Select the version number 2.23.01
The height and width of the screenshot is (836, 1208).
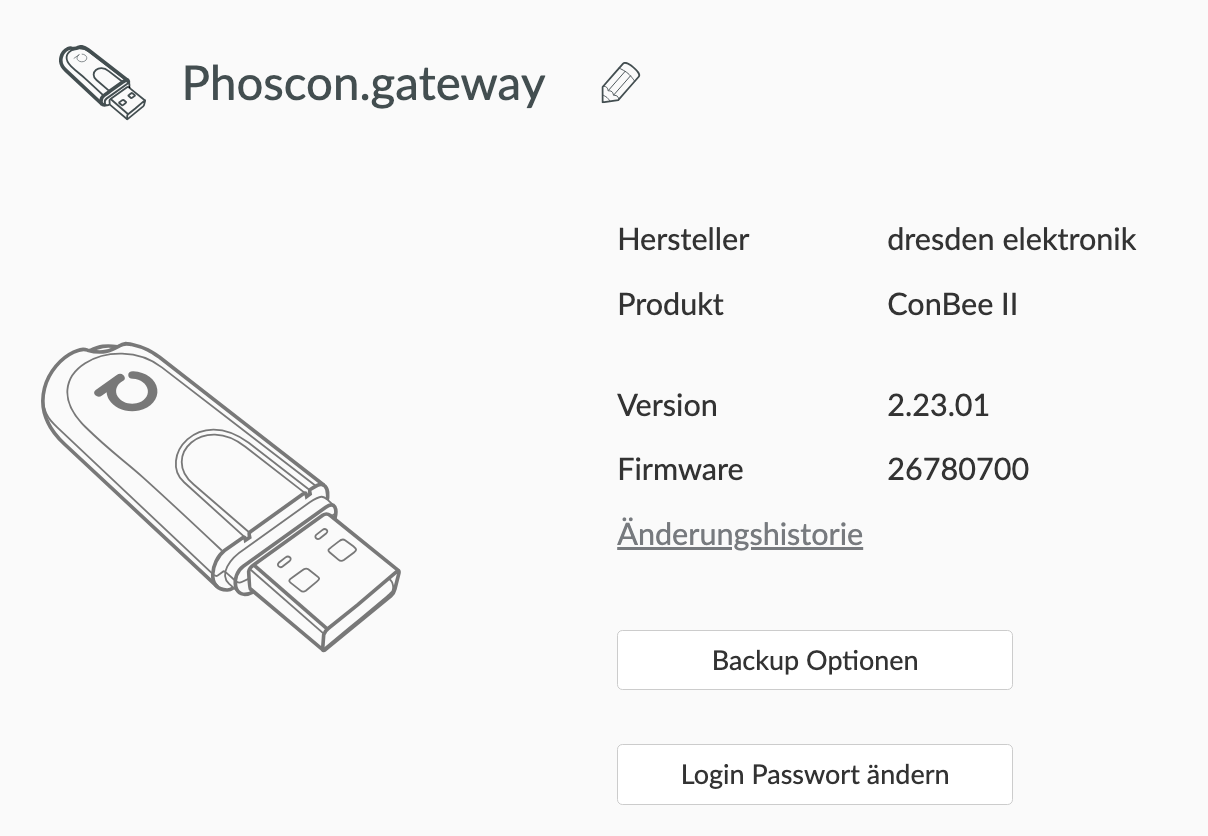(x=937, y=405)
